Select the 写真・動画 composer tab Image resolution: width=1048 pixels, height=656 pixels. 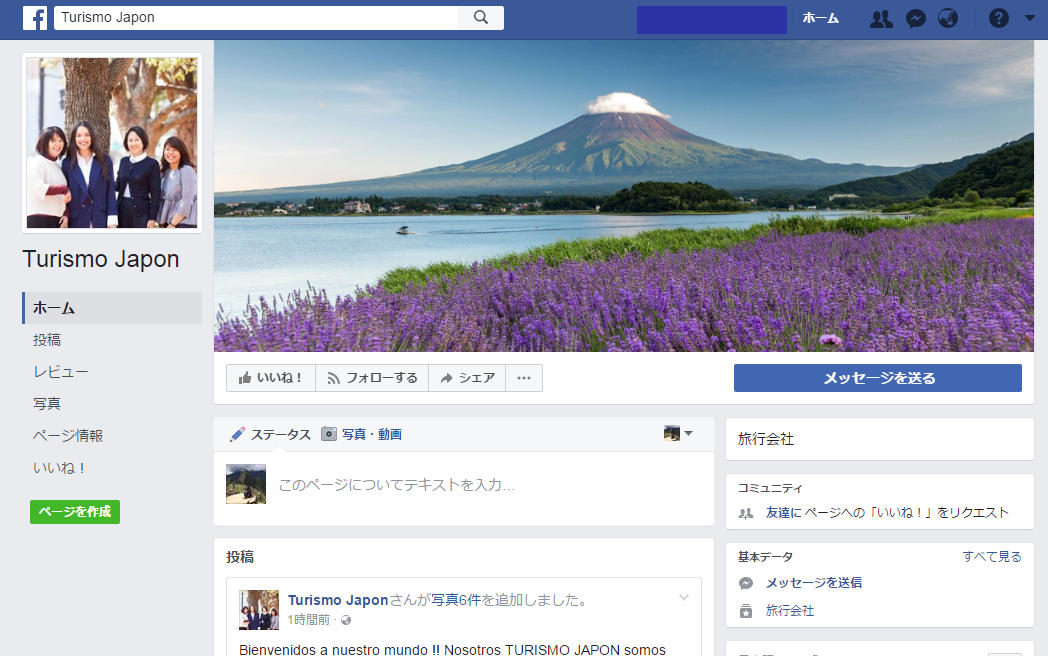pyautogui.click(x=362, y=435)
